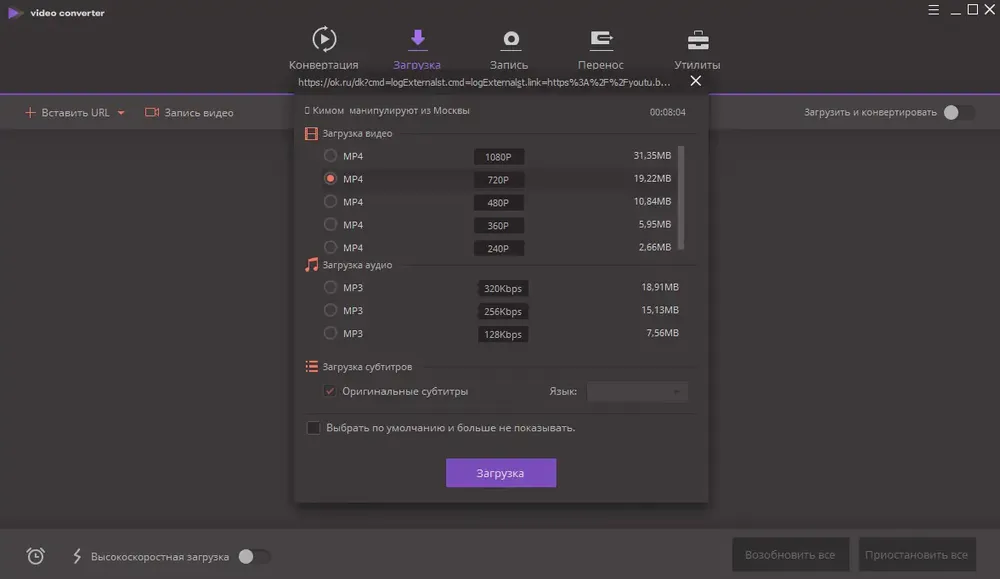Click the Загрузка видео film icon

coord(311,133)
